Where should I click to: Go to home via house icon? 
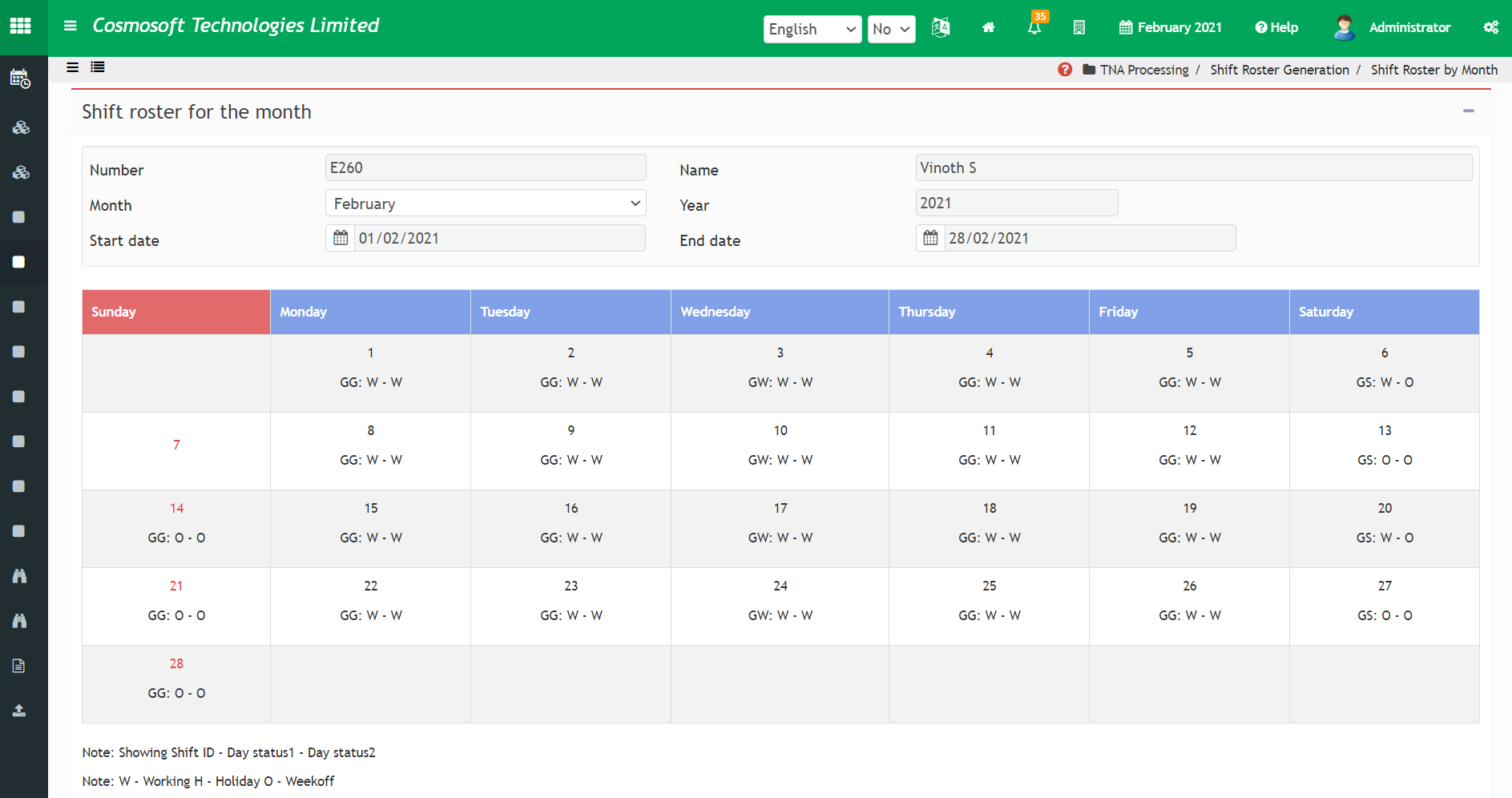pos(989,27)
